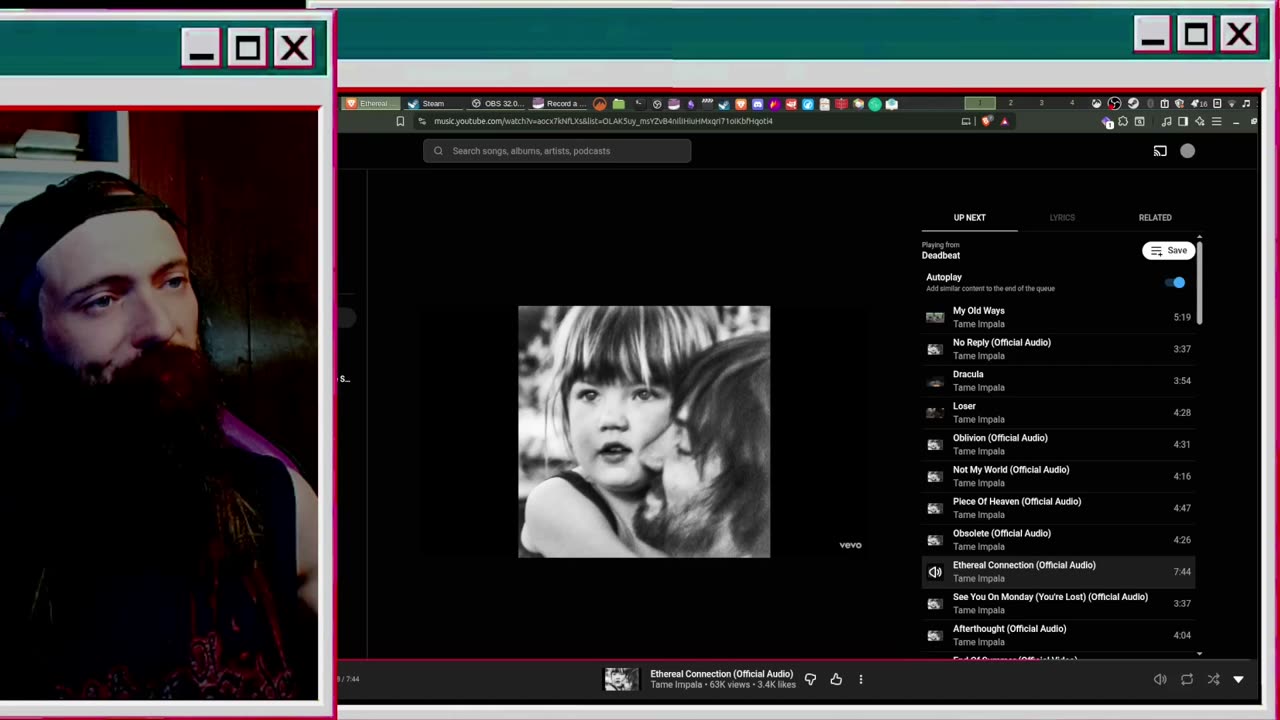The image size is (1280, 720).
Task: Show the browser sidebar panel
Action: coord(1183,122)
